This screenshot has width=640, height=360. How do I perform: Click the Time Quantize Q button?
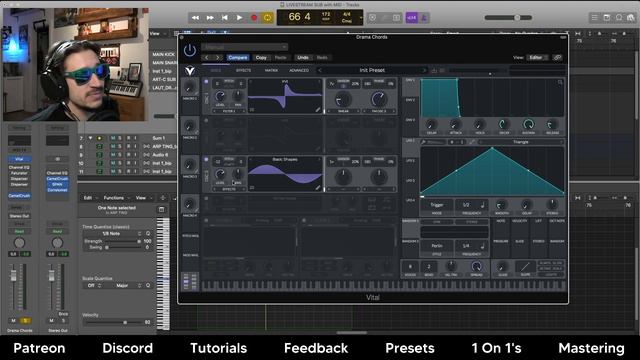pos(148,233)
